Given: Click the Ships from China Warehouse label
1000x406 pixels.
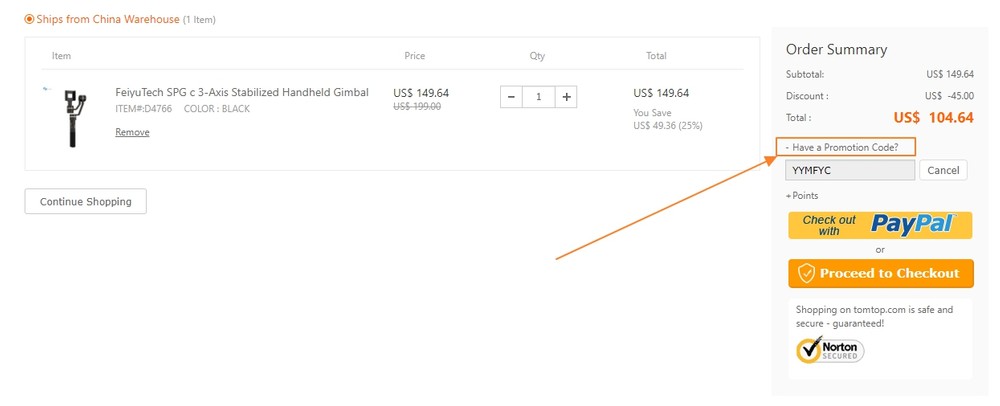Looking at the screenshot, I should pyautogui.click(x=108, y=19).
